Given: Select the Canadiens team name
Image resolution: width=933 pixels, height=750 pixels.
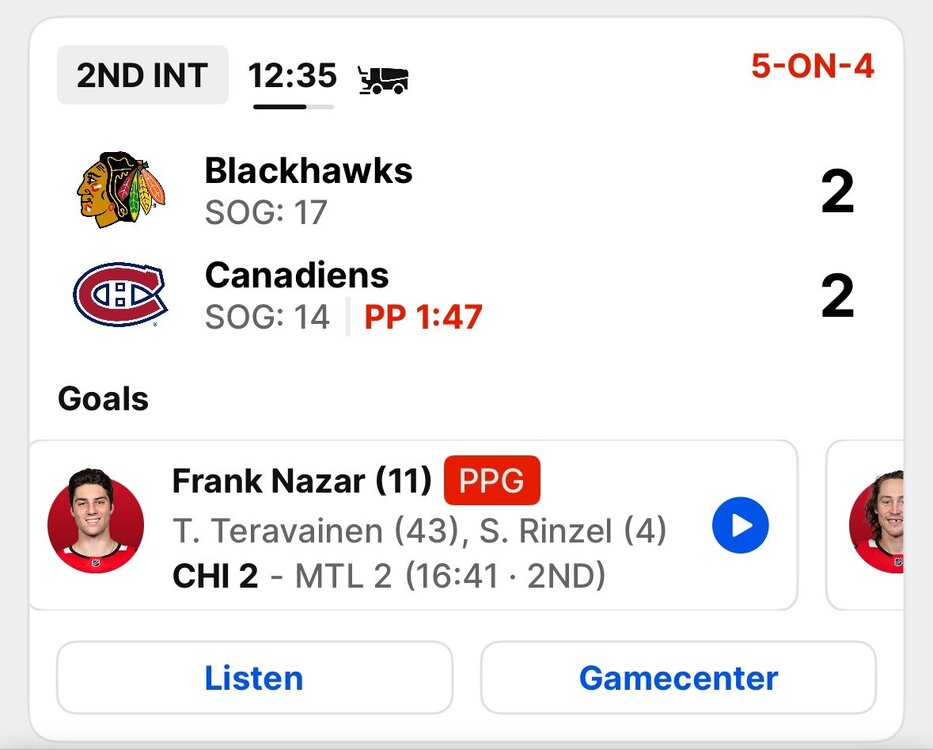Looking at the screenshot, I should tap(296, 275).
